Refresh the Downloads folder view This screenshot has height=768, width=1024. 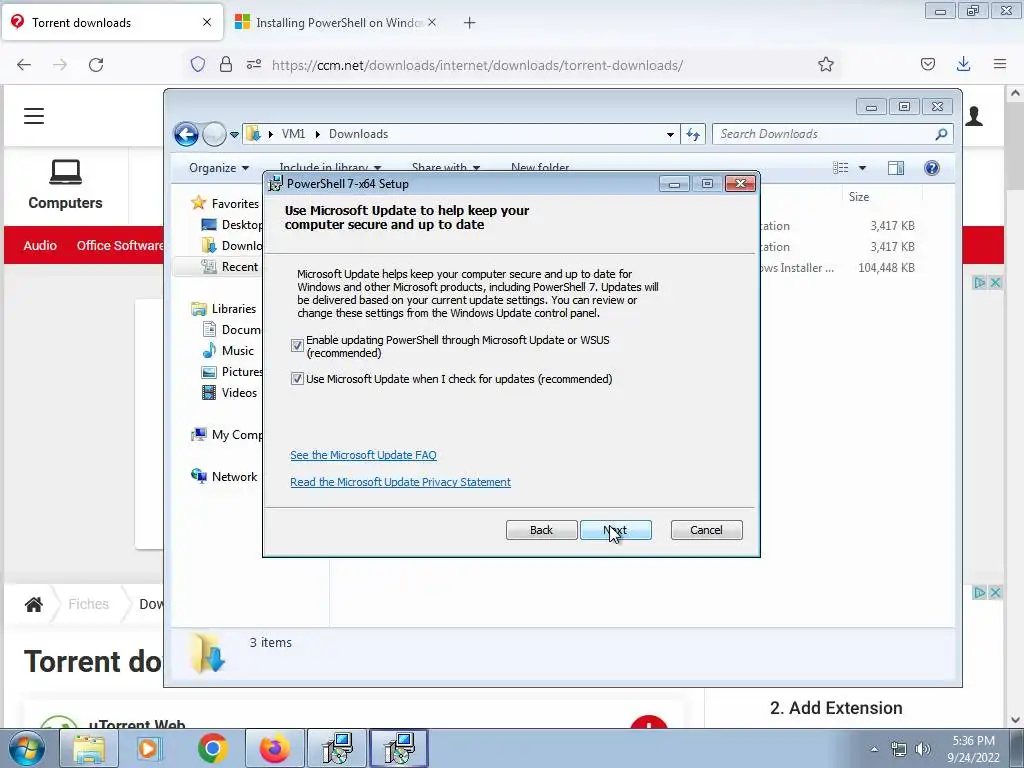tap(693, 135)
